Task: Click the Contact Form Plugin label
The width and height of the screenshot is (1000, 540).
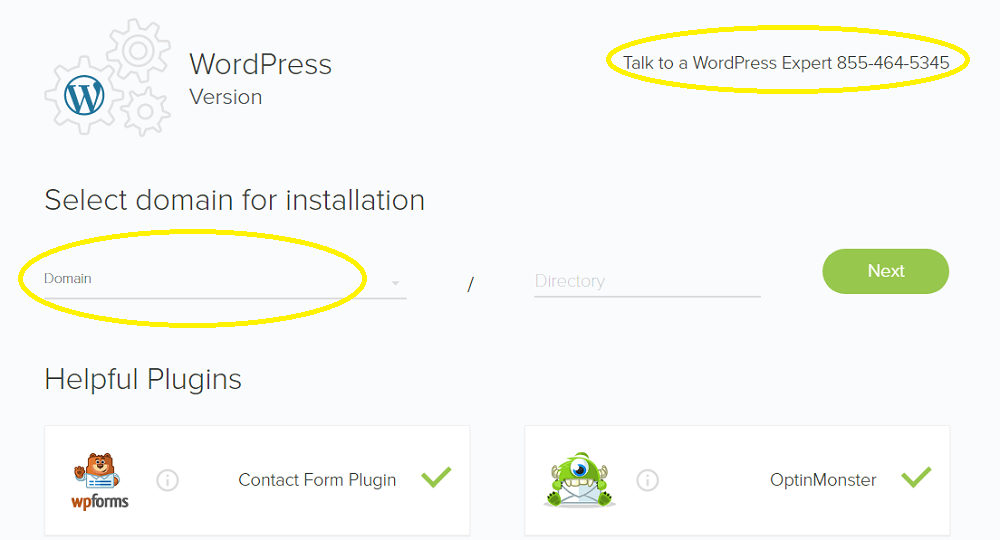Action: point(317,480)
